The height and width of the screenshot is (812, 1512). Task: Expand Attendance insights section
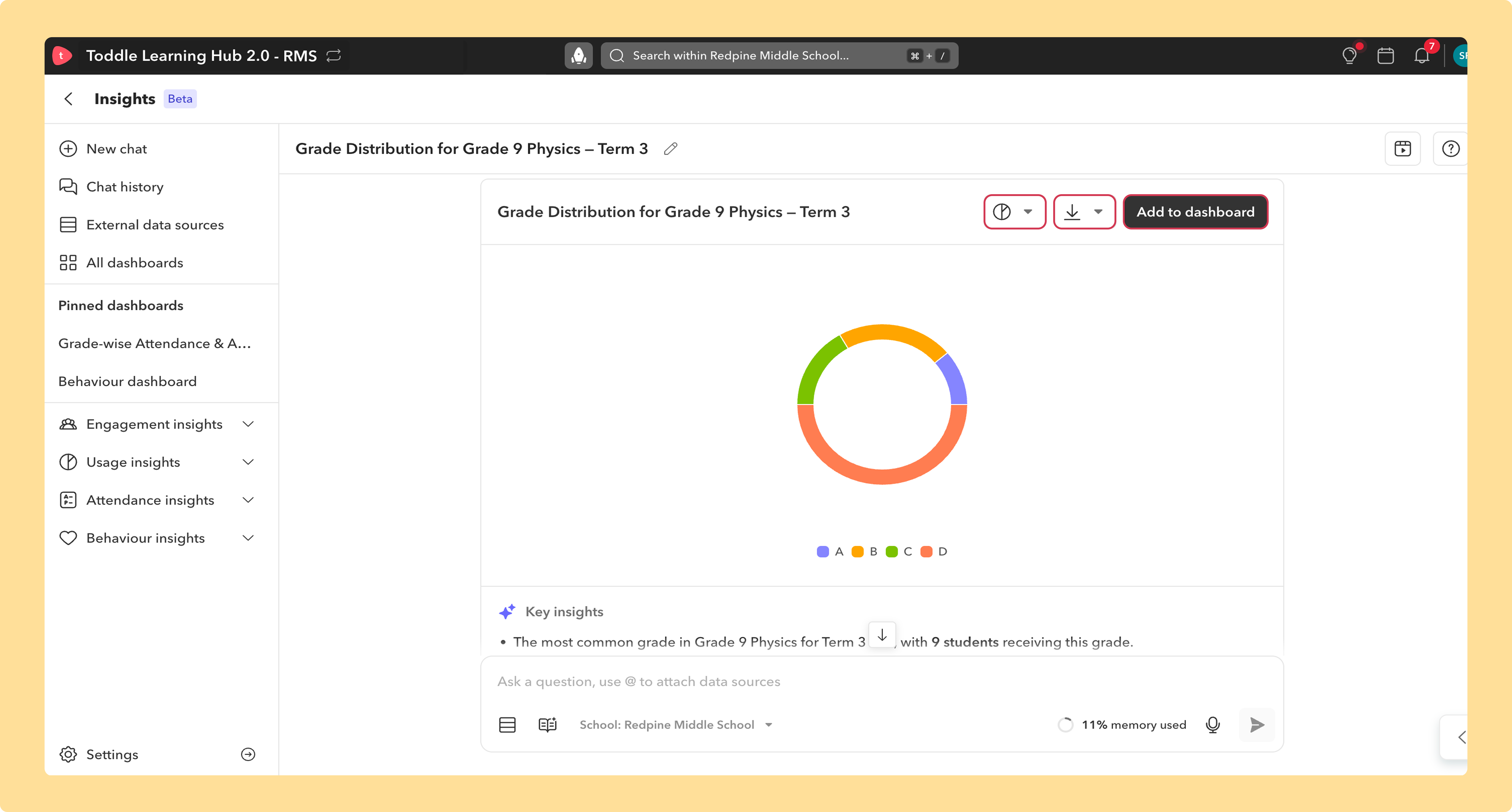248,500
